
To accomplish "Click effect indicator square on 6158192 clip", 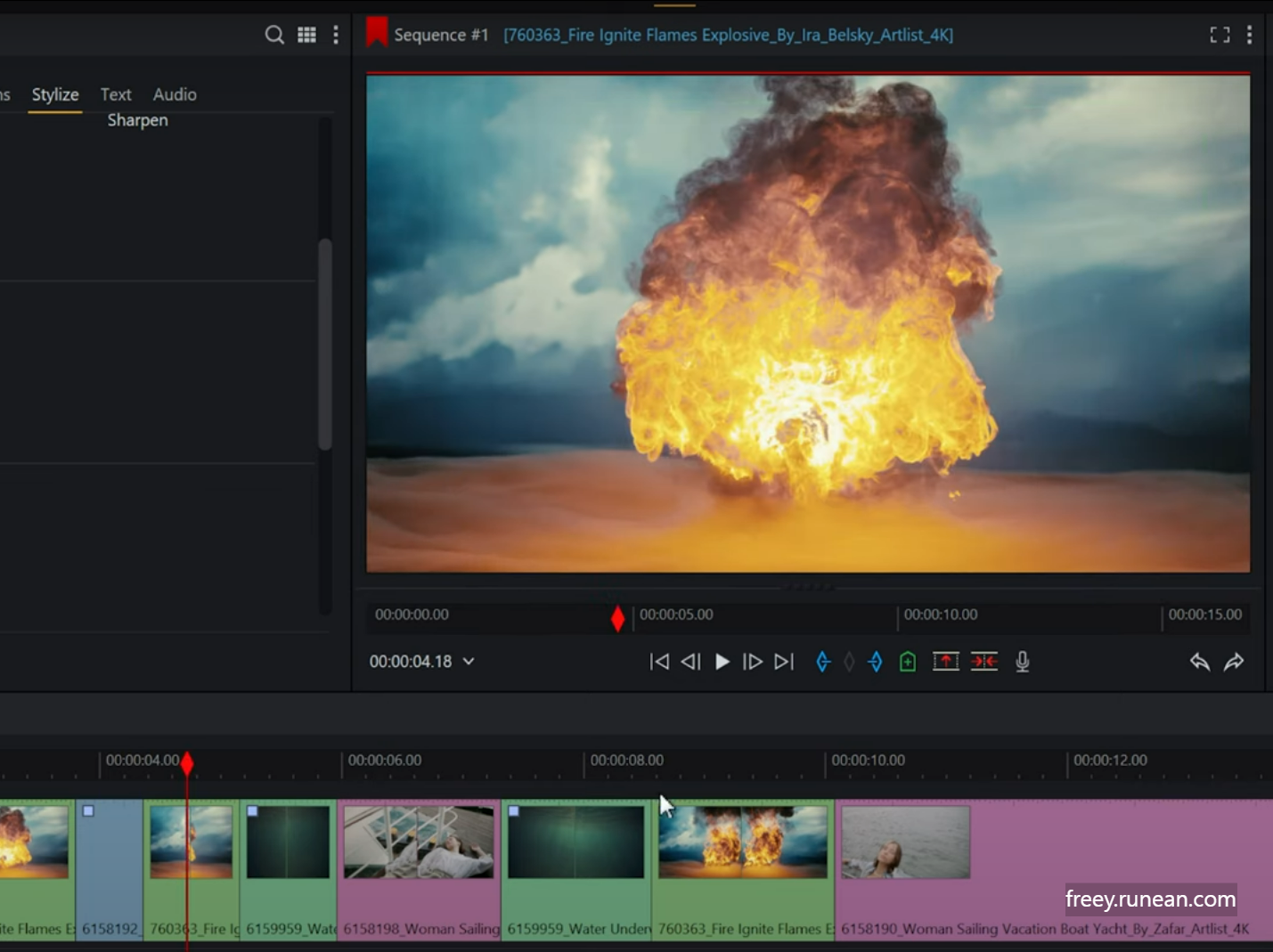I will [88, 811].
